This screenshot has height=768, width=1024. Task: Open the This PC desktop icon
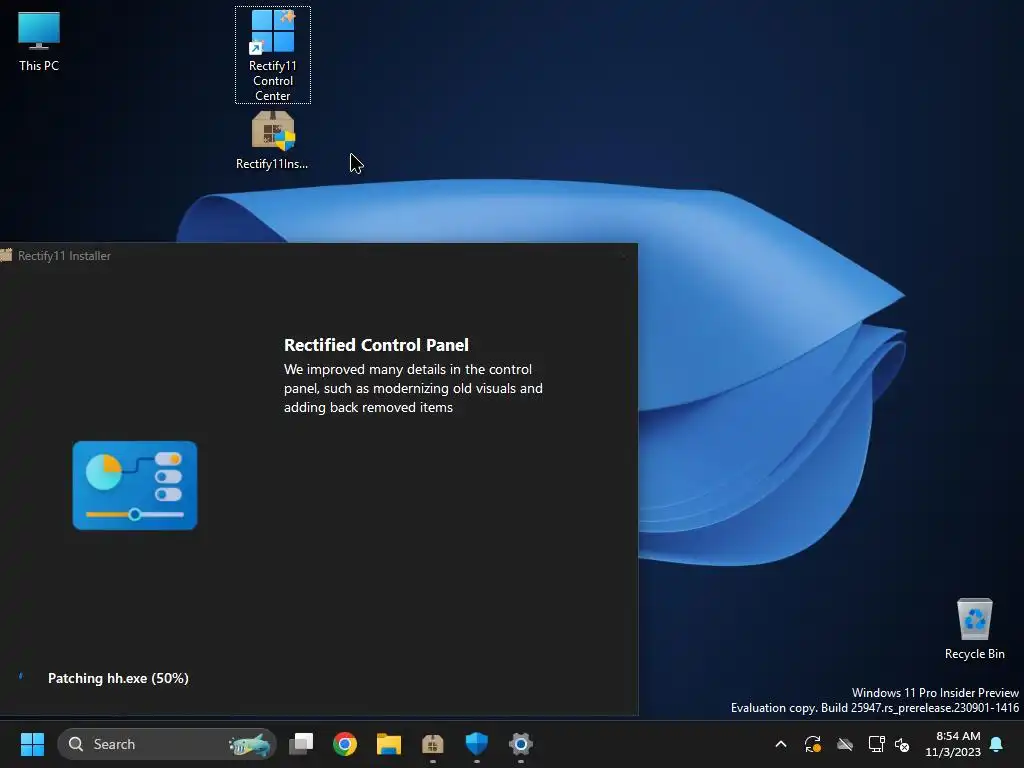[x=39, y=40]
